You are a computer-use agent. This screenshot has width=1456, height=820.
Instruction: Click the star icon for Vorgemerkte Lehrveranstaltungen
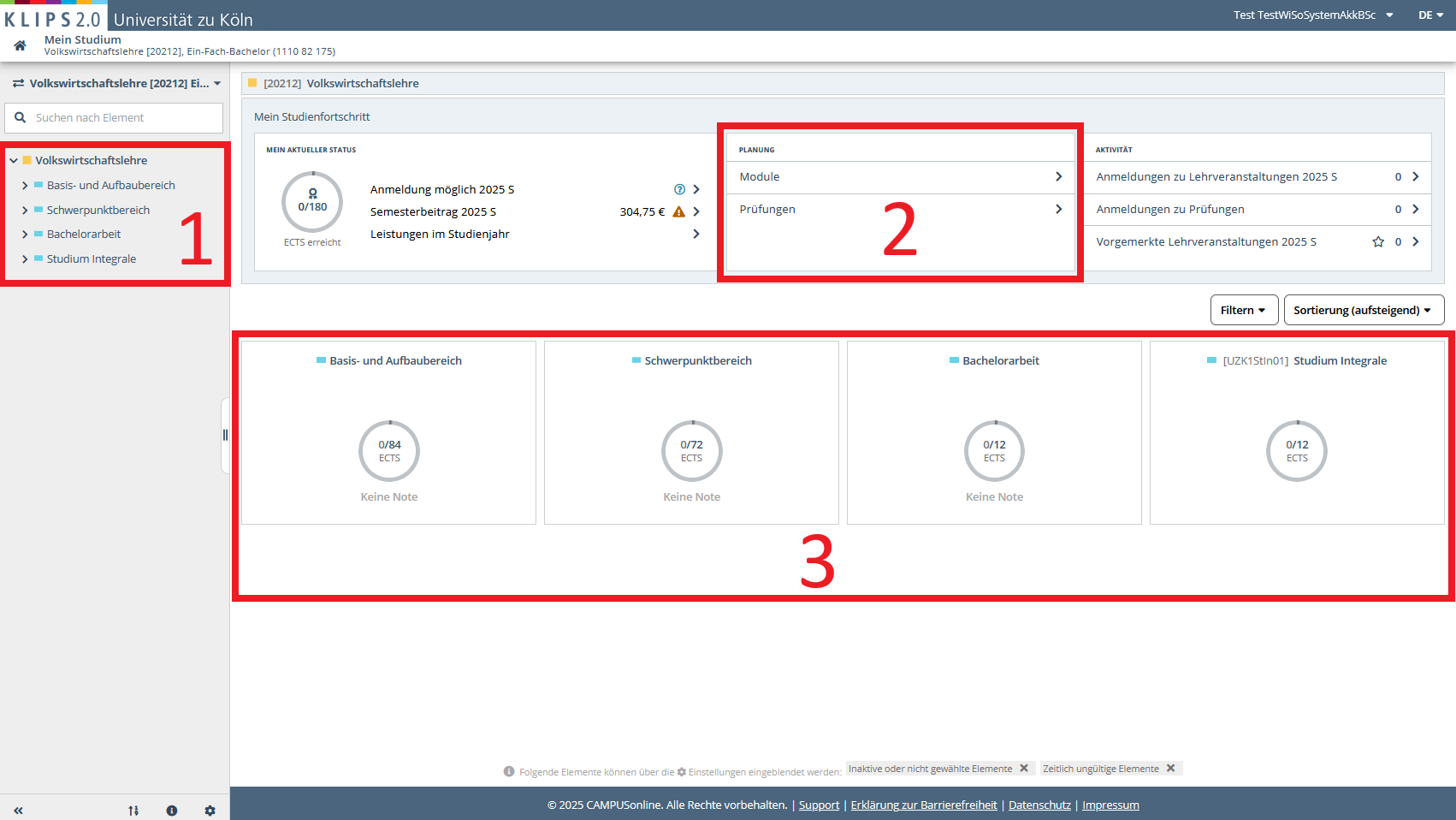(x=1378, y=241)
